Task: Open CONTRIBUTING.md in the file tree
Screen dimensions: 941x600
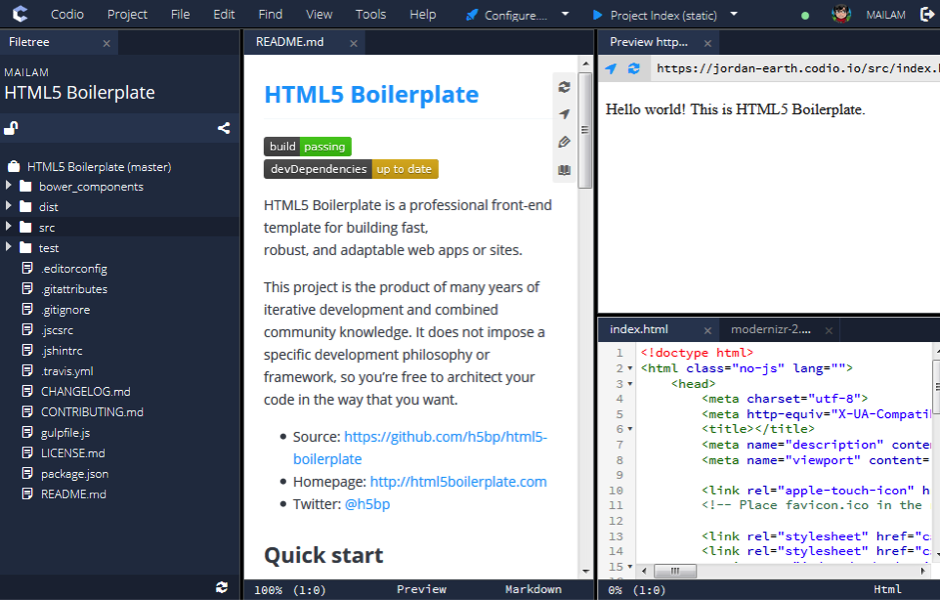Action: pyautogui.click(x=92, y=412)
